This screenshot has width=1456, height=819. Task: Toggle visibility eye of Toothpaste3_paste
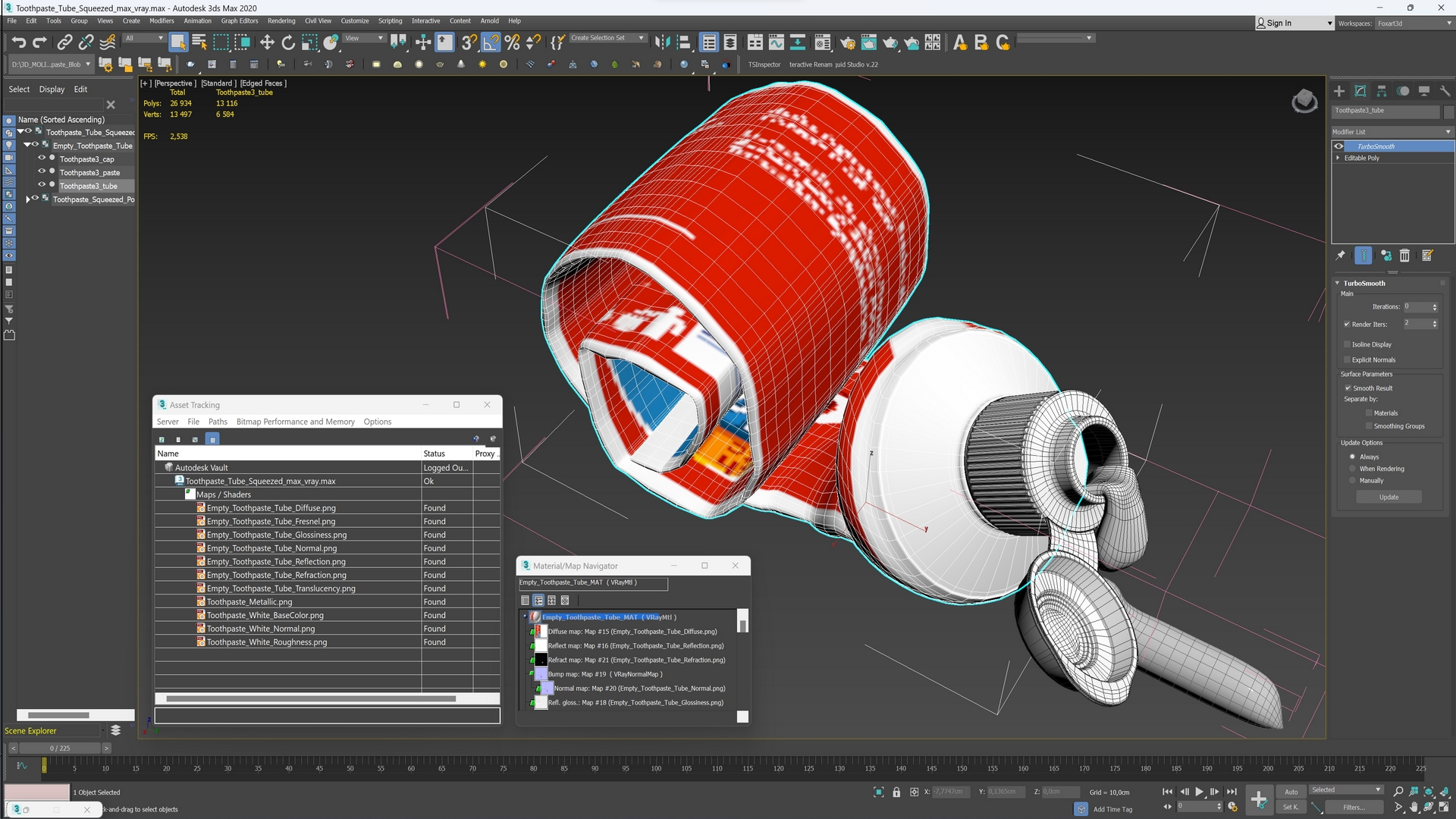click(x=42, y=172)
